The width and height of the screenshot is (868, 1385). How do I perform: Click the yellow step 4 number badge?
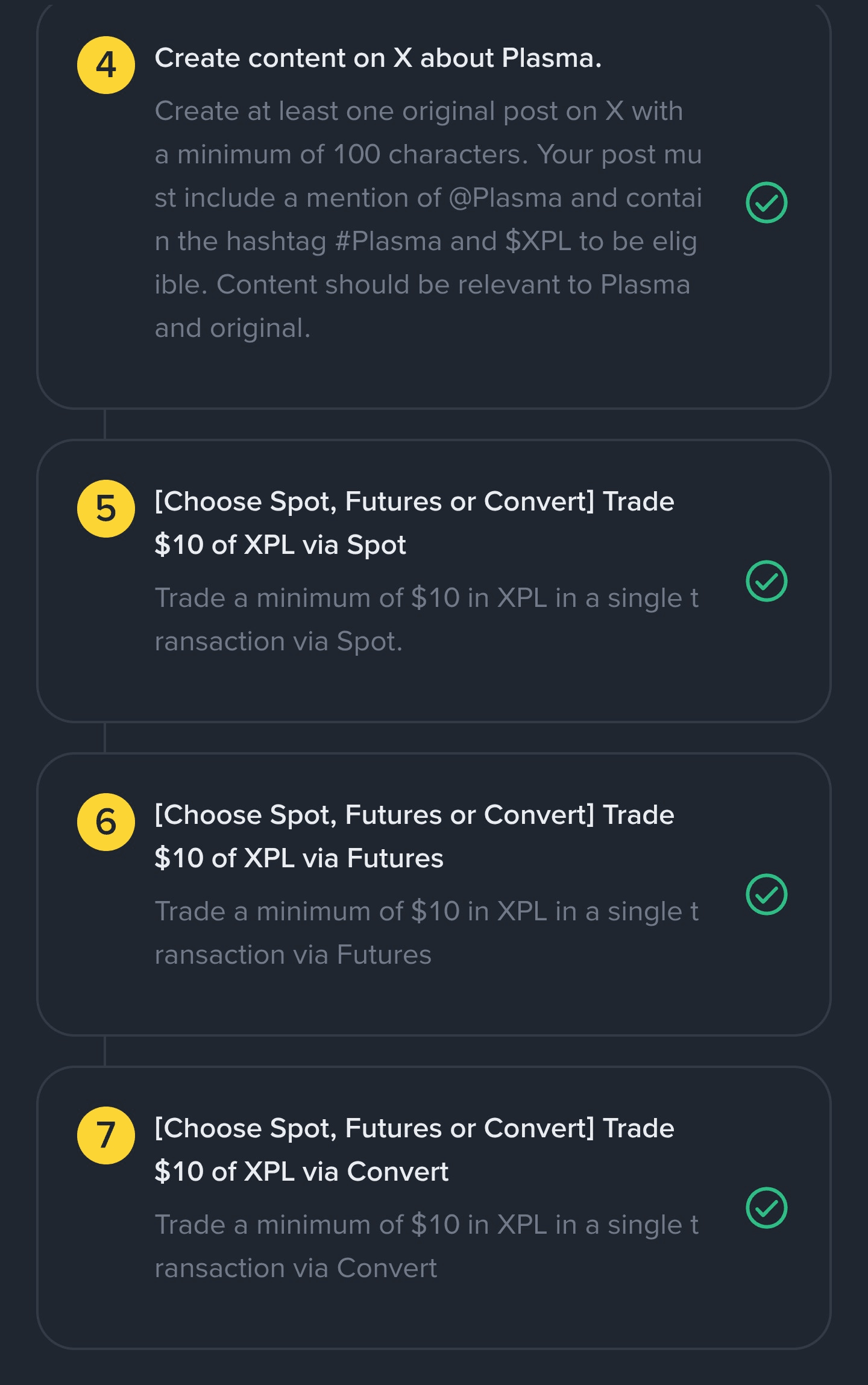pos(106,65)
